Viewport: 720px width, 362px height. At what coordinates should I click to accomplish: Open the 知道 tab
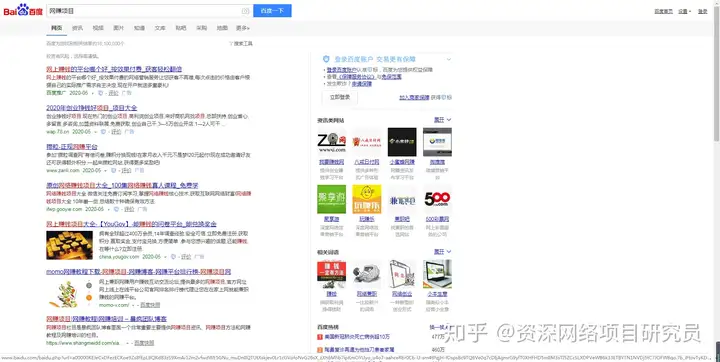pos(139,28)
